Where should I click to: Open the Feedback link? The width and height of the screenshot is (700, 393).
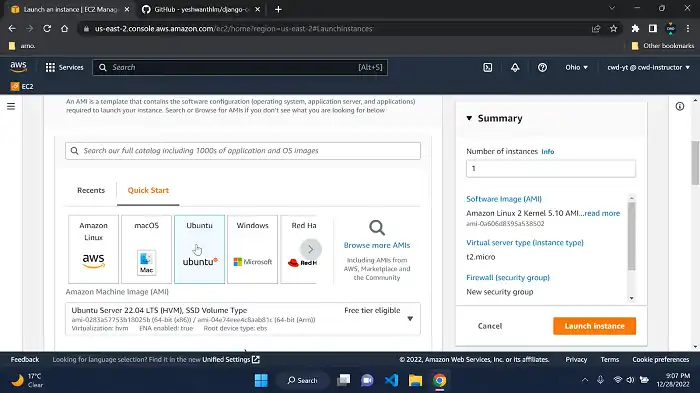25,360
